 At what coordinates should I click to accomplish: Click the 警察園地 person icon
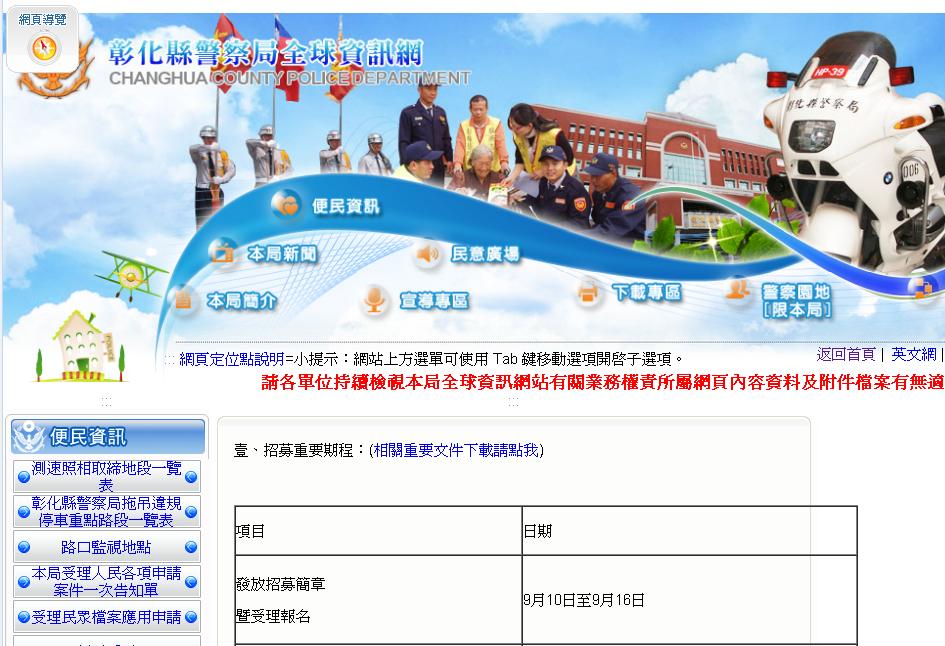[737, 290]
